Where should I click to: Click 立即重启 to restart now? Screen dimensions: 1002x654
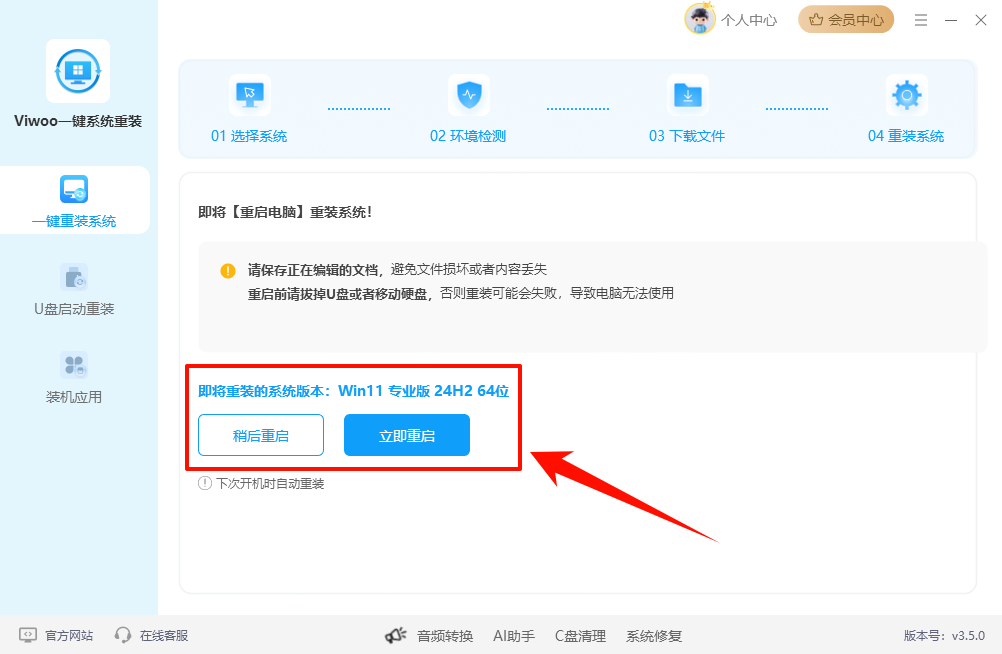point(407,435)
